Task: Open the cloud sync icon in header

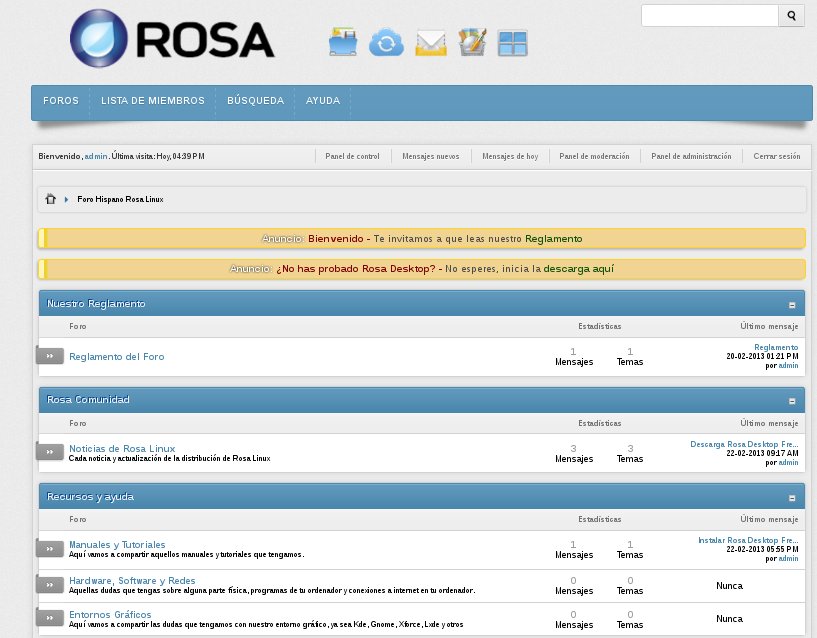Action: click(386, 43)
